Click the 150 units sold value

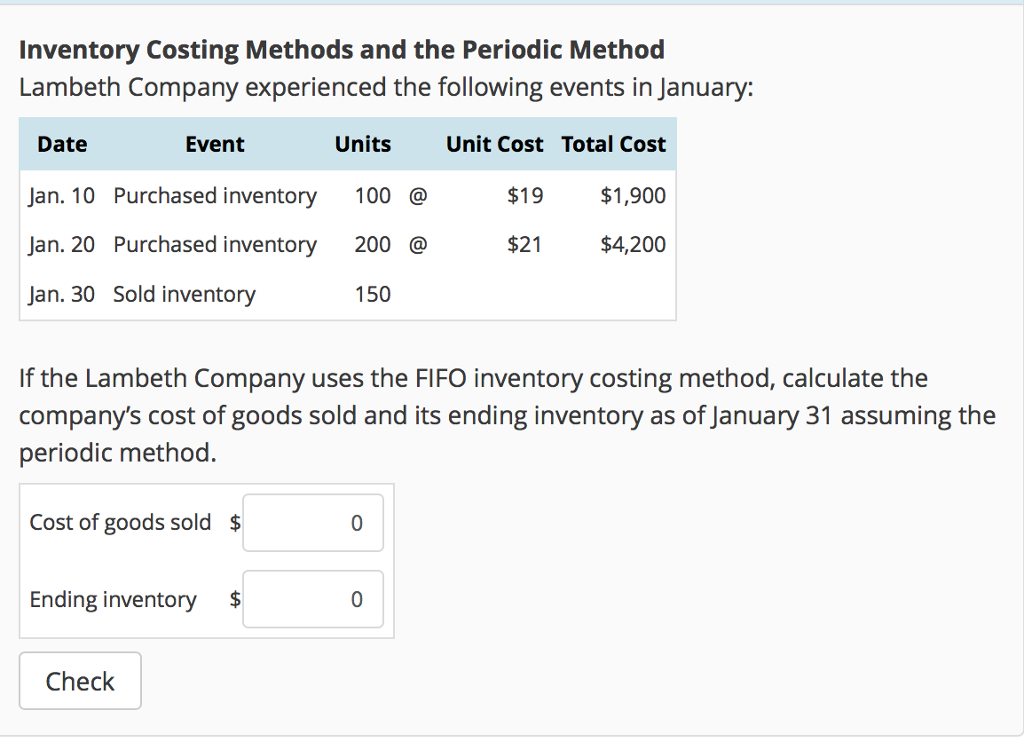[373, 294]
